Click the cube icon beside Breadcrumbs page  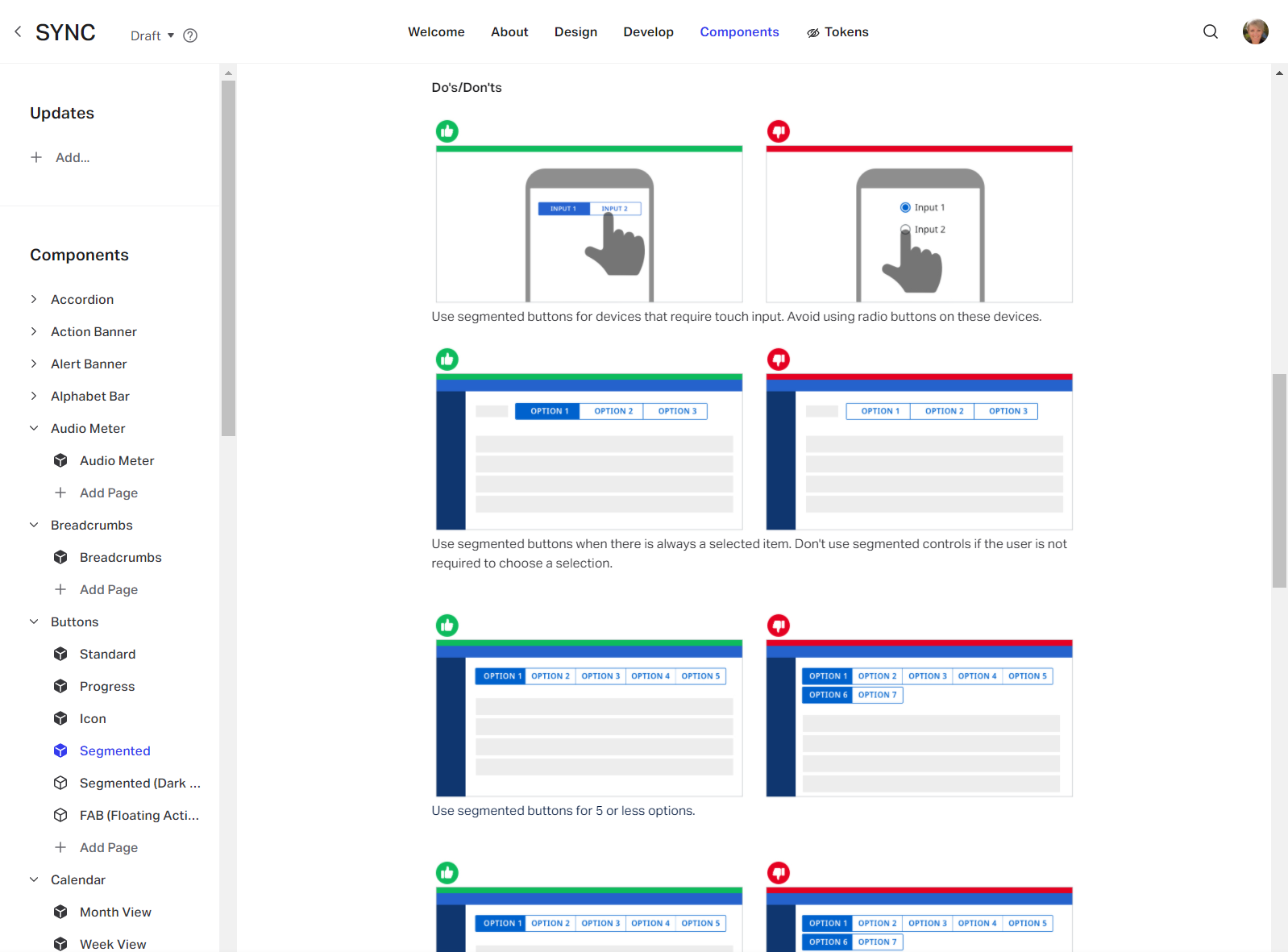[60, 557]
